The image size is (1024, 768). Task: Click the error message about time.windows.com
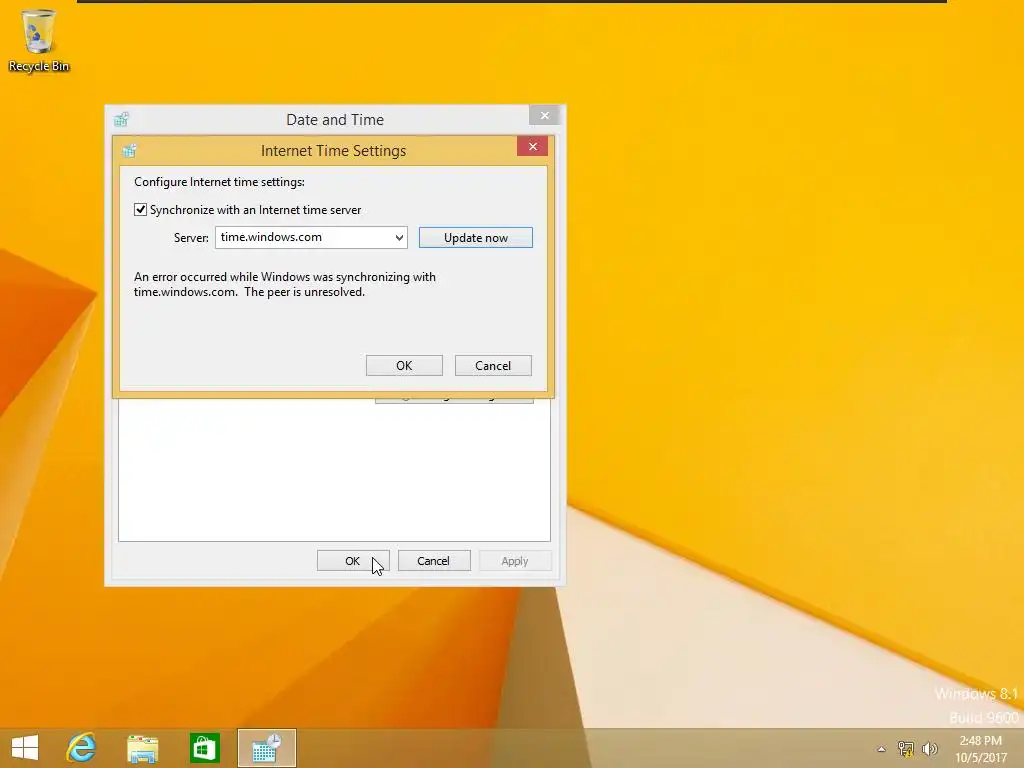[285, 284]
